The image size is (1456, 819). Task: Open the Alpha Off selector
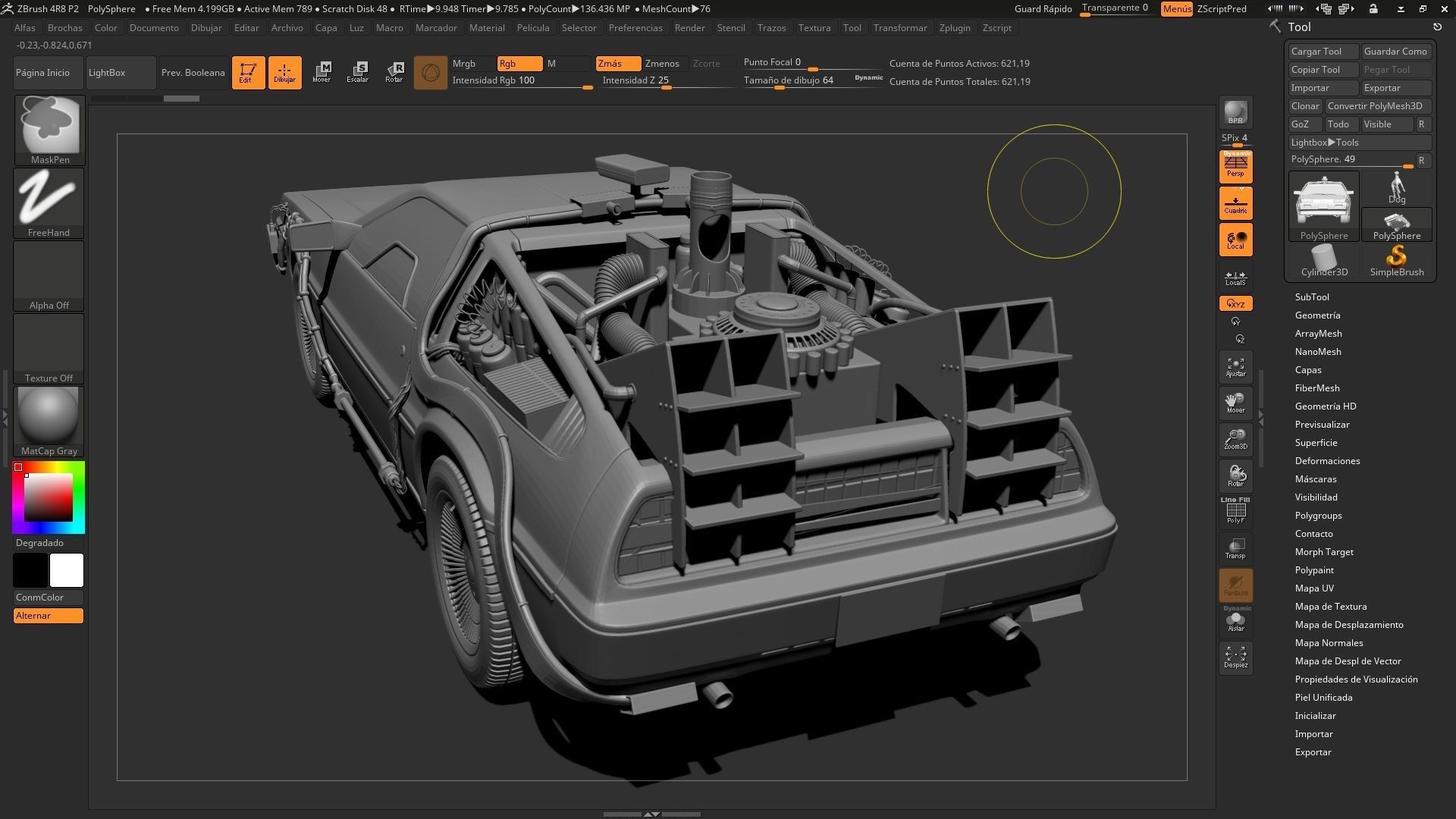coord(49,276)
